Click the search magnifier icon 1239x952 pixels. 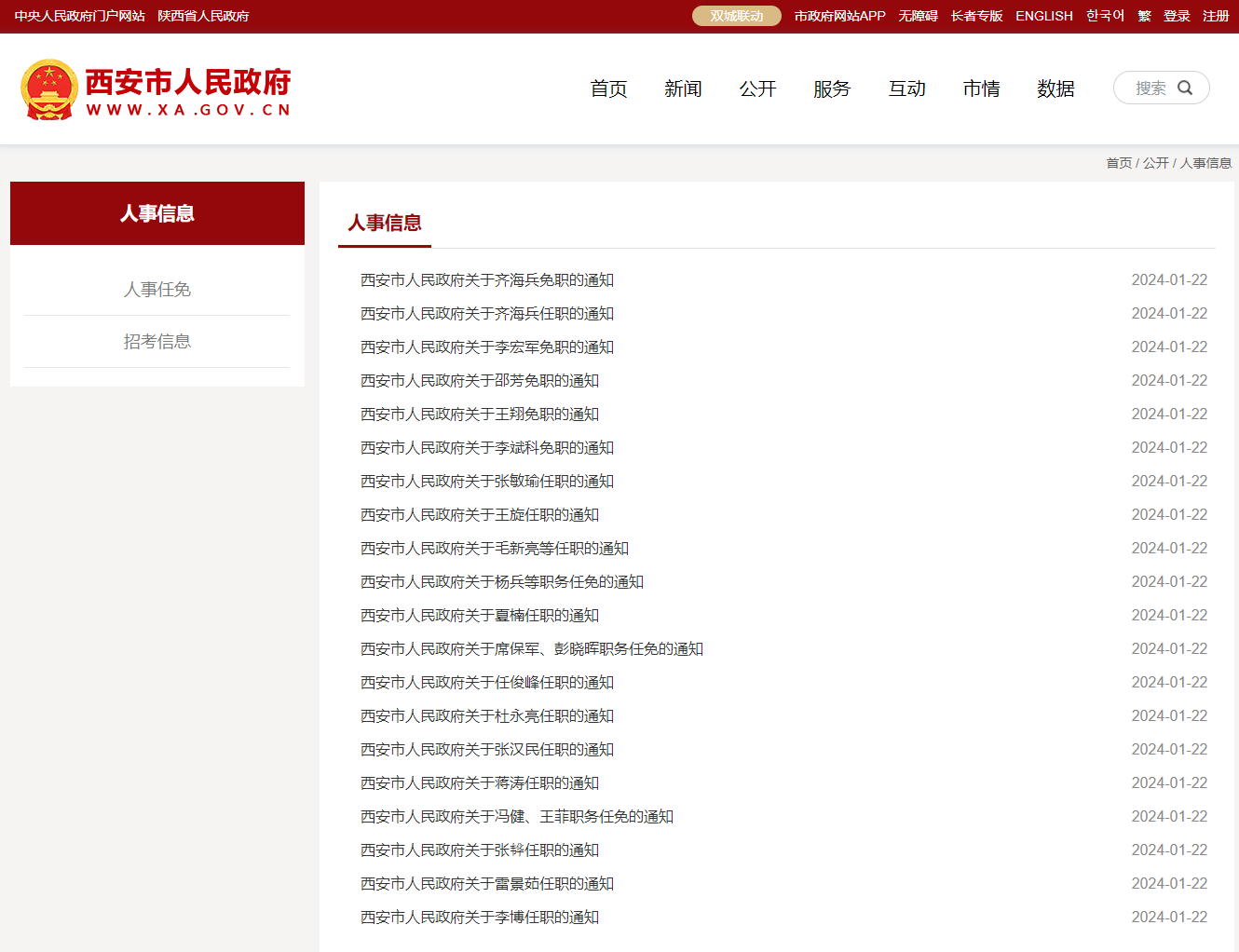1185,88
